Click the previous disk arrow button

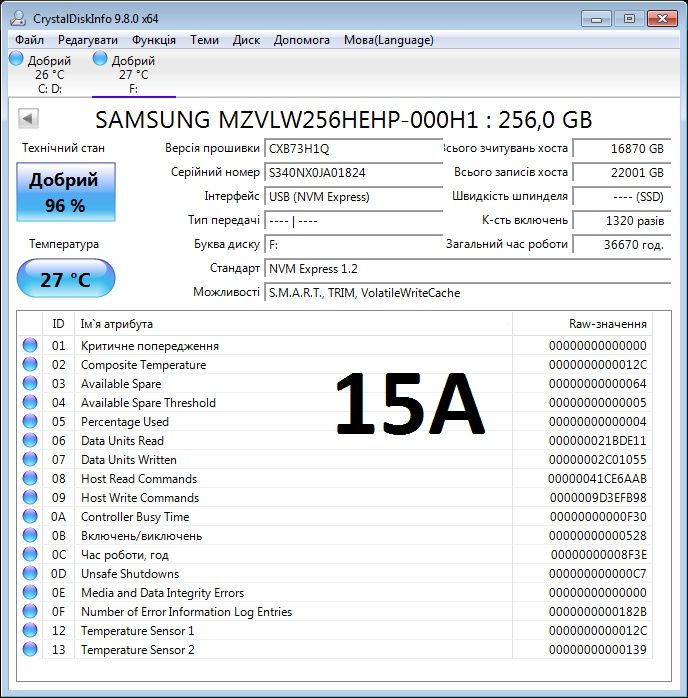point(28,119)
